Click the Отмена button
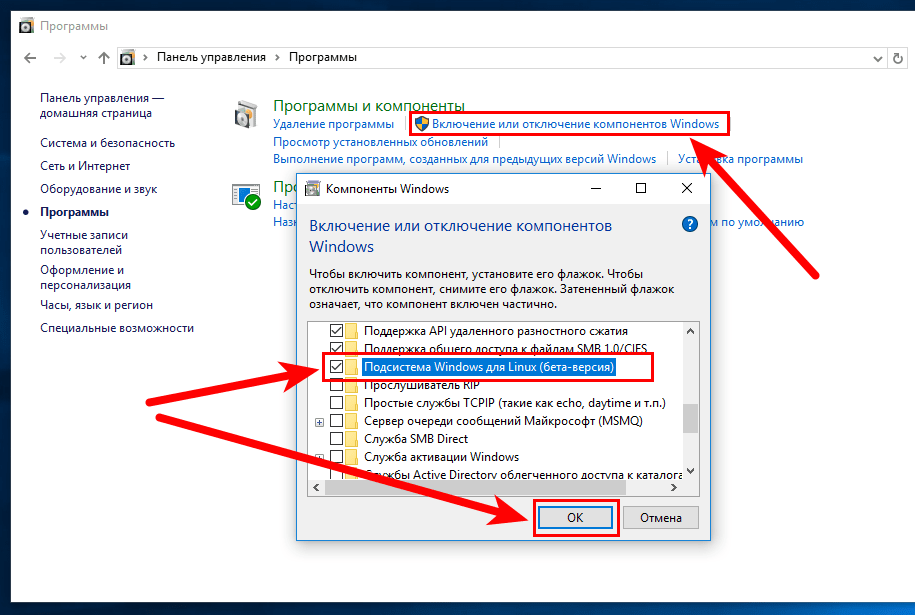The image size is (915, 615). 661,518
